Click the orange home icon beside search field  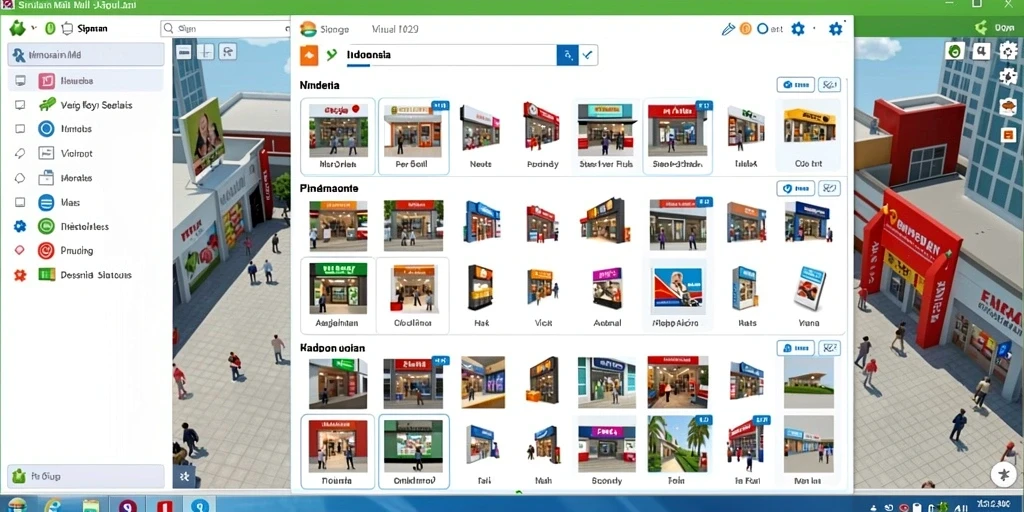pos(308,56)
